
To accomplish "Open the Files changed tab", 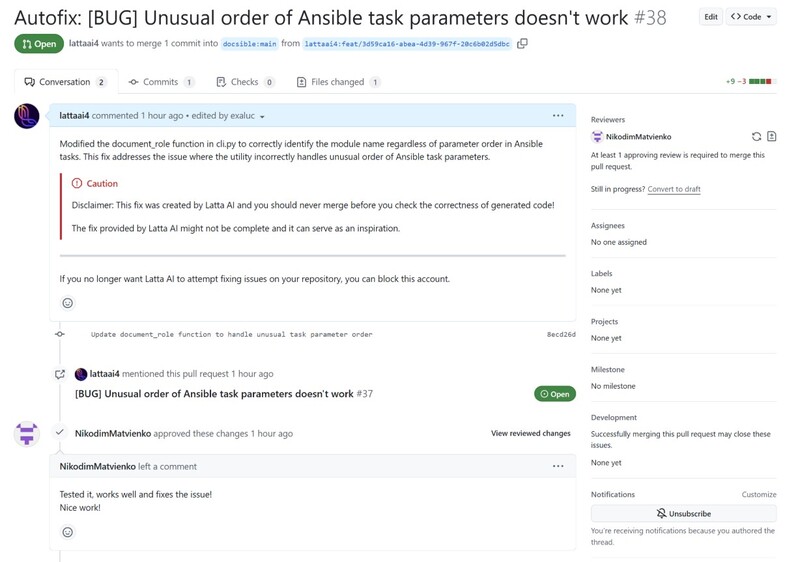I will (x=338, y=82).
